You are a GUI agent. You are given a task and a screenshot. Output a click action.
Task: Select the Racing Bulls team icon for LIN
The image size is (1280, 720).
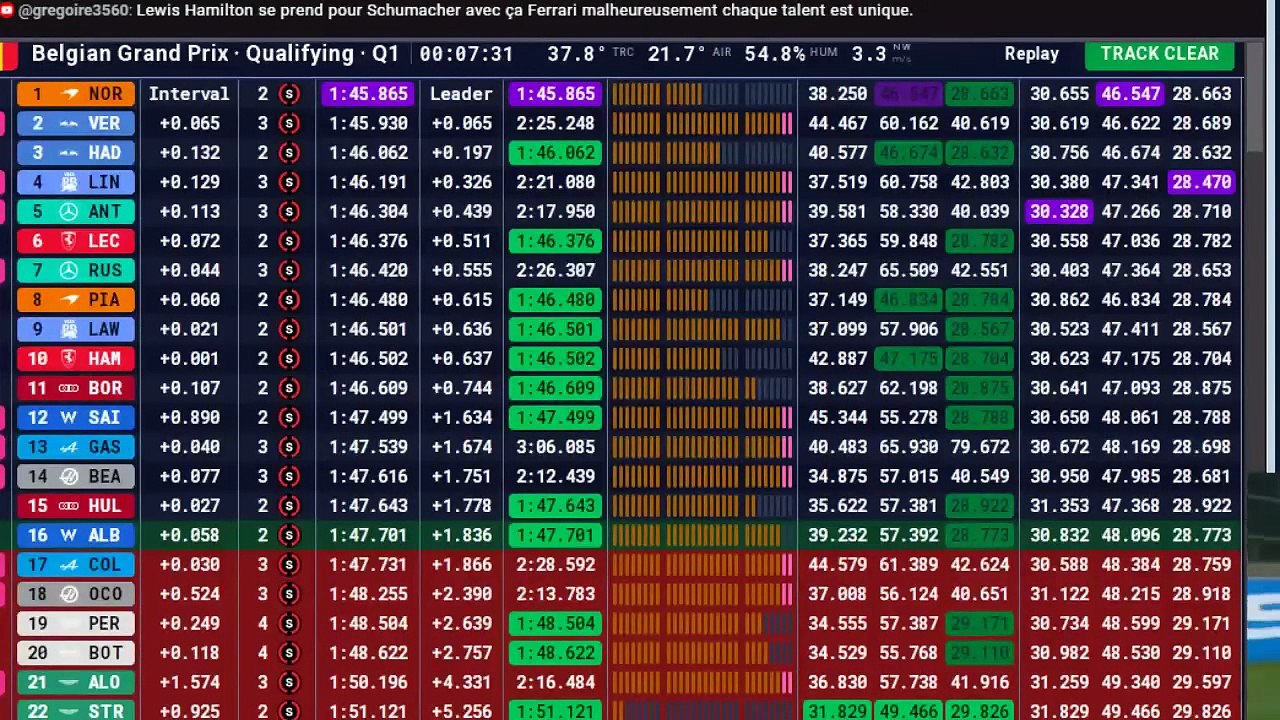click(x=70, y=182)
